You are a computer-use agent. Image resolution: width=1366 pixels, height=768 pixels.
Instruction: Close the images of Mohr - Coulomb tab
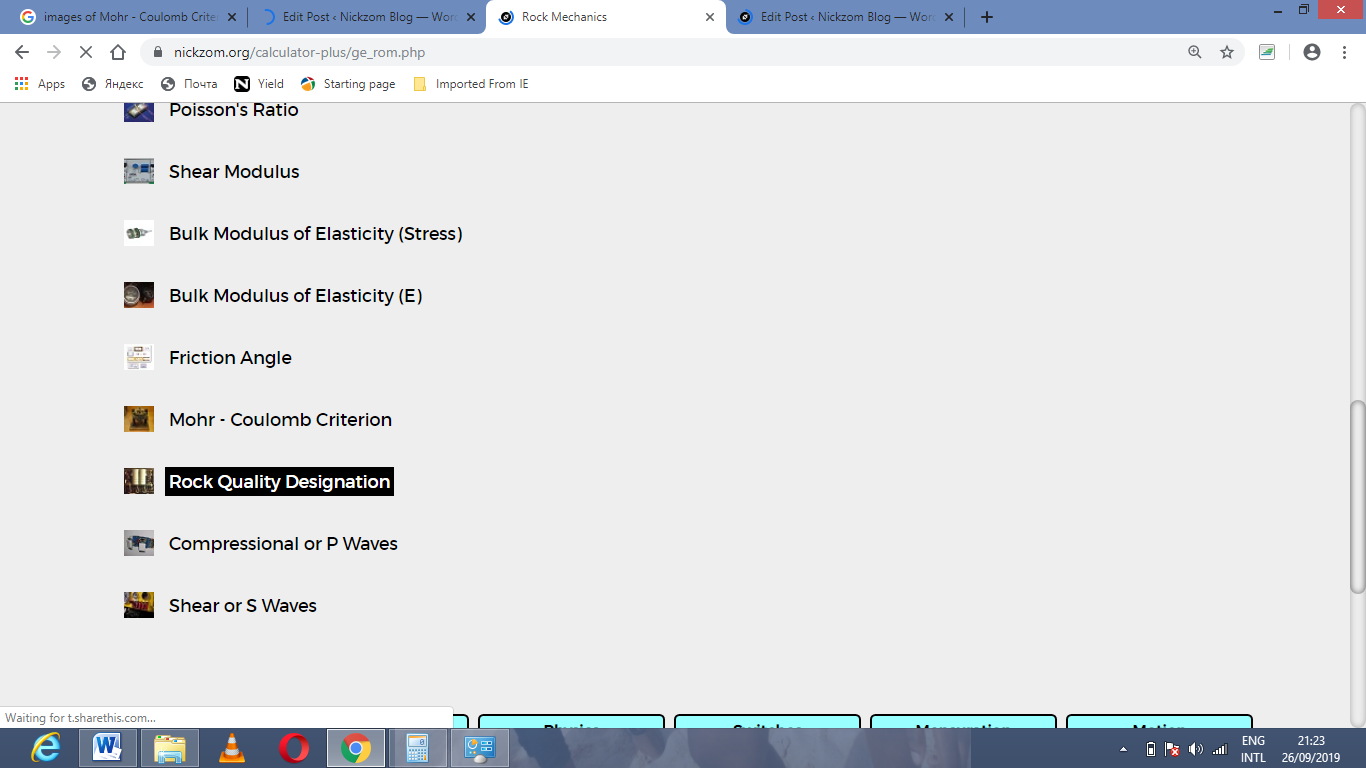pos(234,17)
